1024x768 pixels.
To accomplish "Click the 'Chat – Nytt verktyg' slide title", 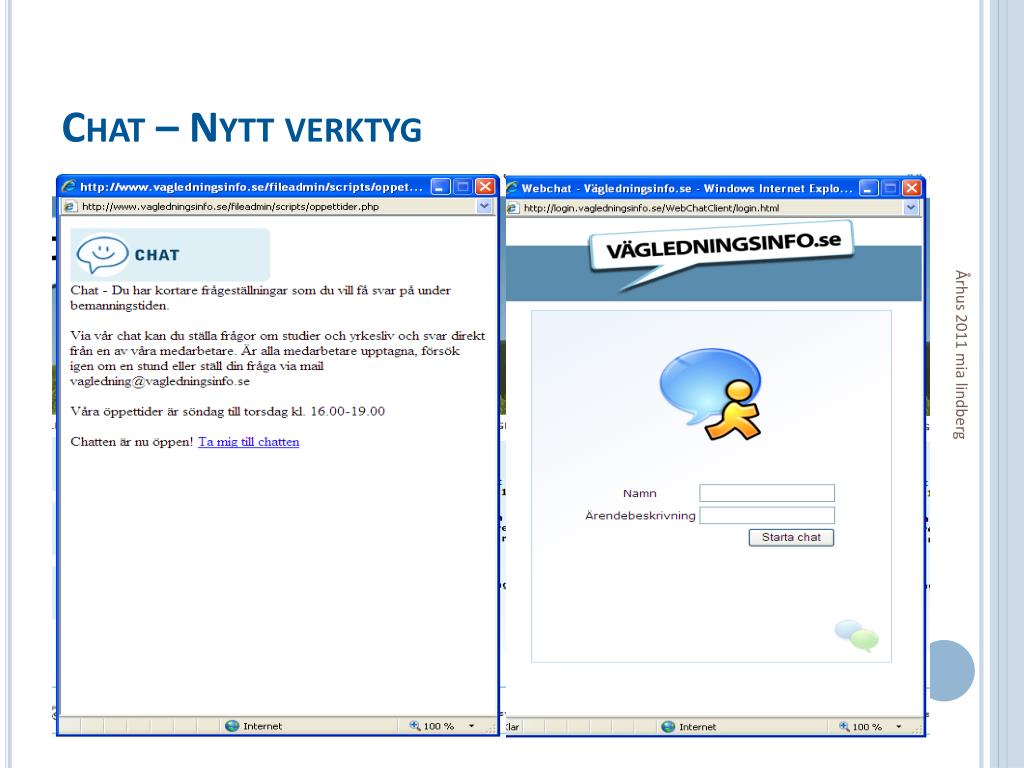I will click(242, 128).
